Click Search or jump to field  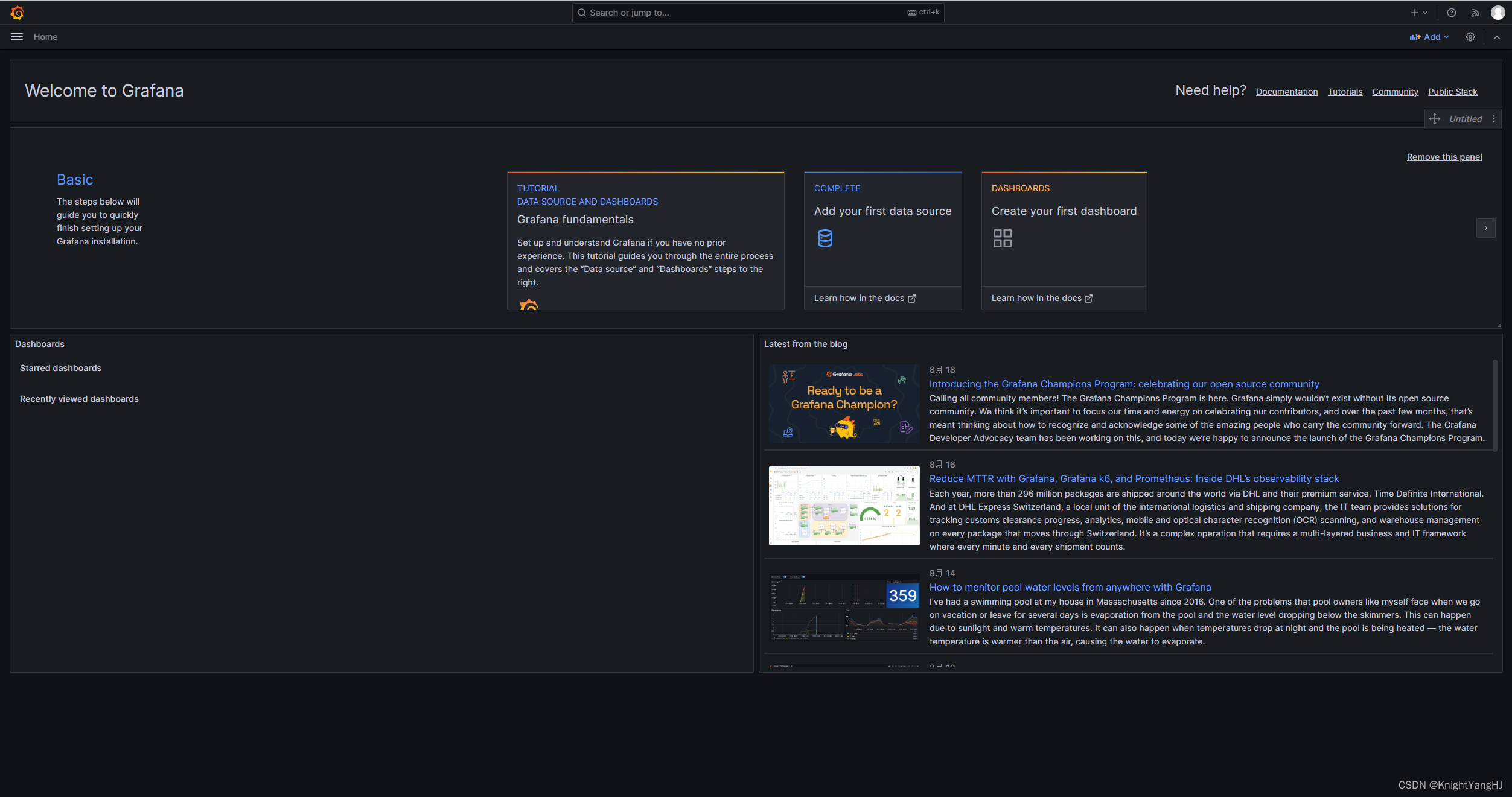(x=758, y=13)
